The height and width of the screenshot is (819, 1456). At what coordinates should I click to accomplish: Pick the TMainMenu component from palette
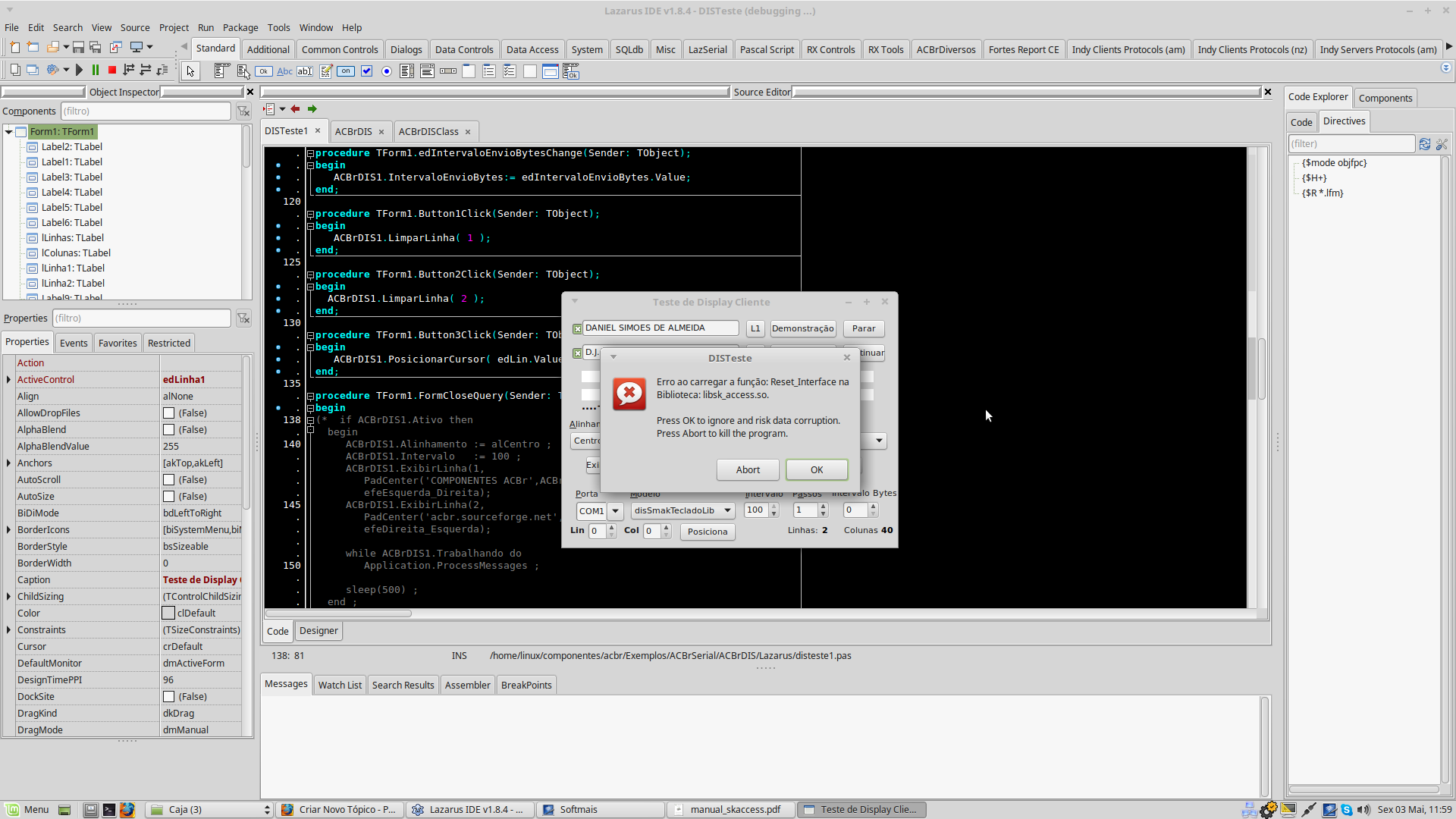(221, 71)
